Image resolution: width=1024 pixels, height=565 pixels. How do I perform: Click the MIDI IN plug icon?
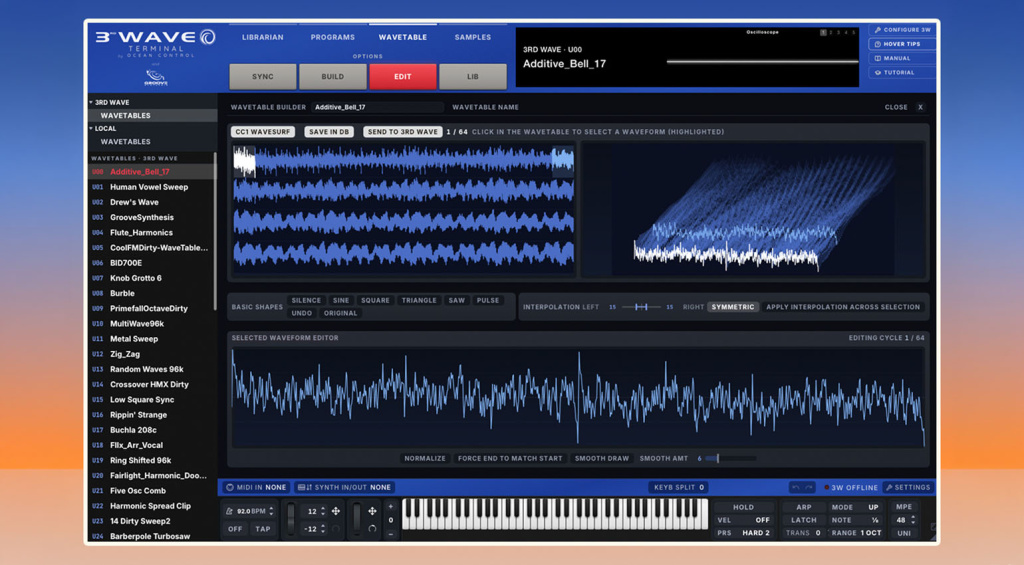(x=229, y=487)
